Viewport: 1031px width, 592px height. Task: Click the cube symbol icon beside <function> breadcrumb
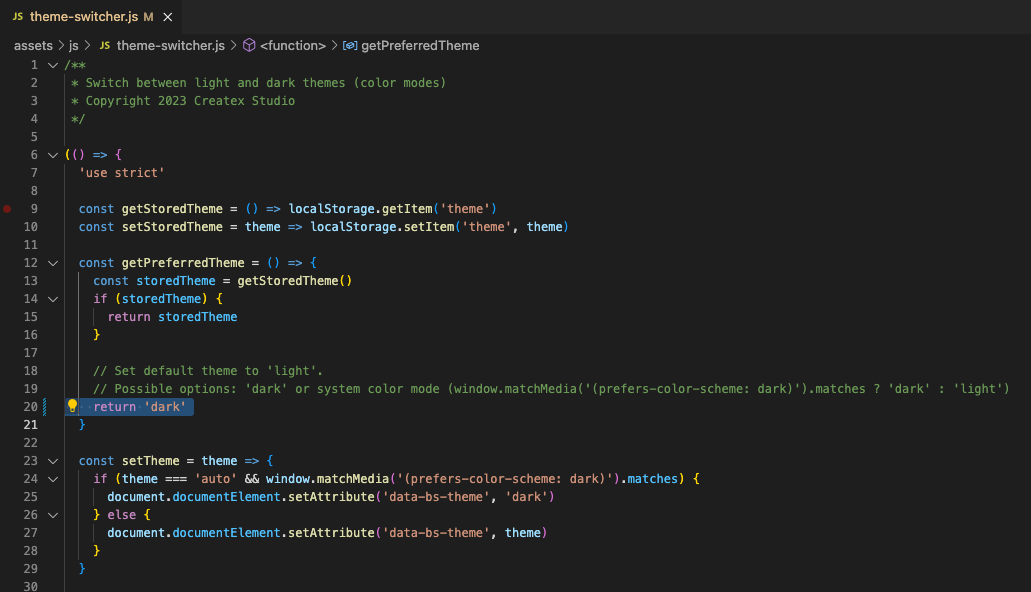coord(248,45)
